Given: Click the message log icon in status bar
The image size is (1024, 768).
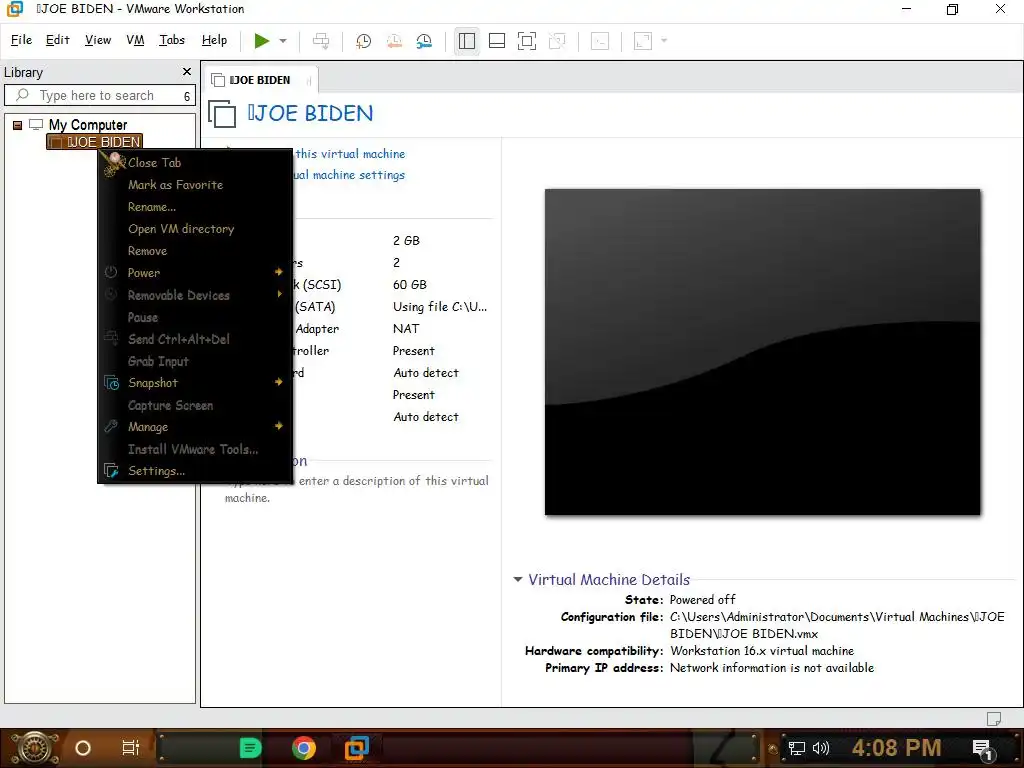Looking at the screenshot, I should tap(993, 718).
